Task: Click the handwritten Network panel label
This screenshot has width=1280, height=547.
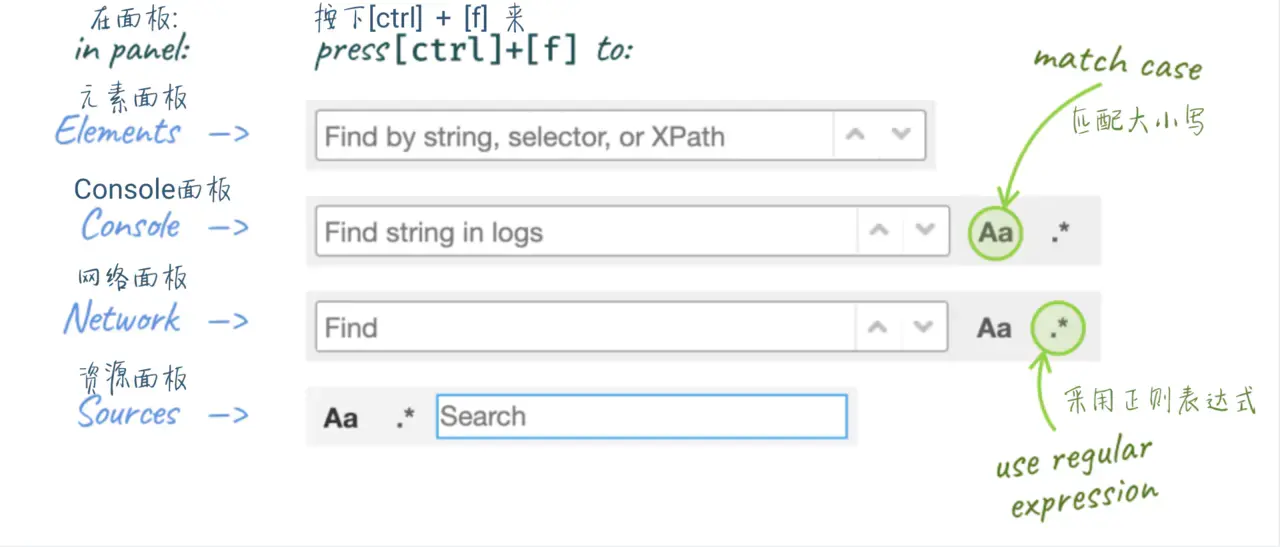Action: tap(122, 320)
